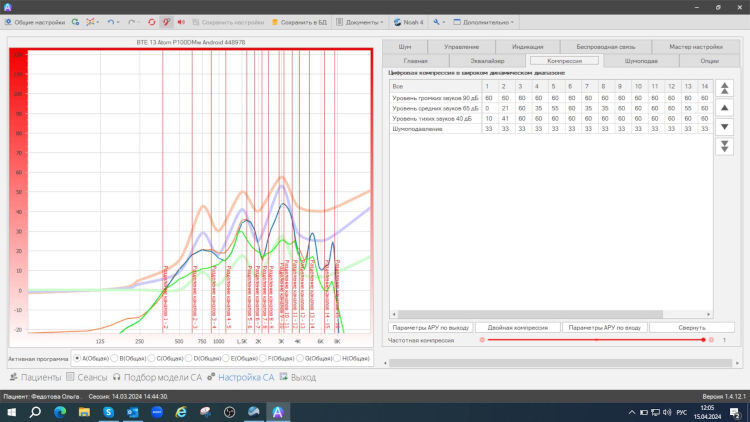The image size is (750, 422).
Task: Go to Пациенты section
Action: point(35,378)
